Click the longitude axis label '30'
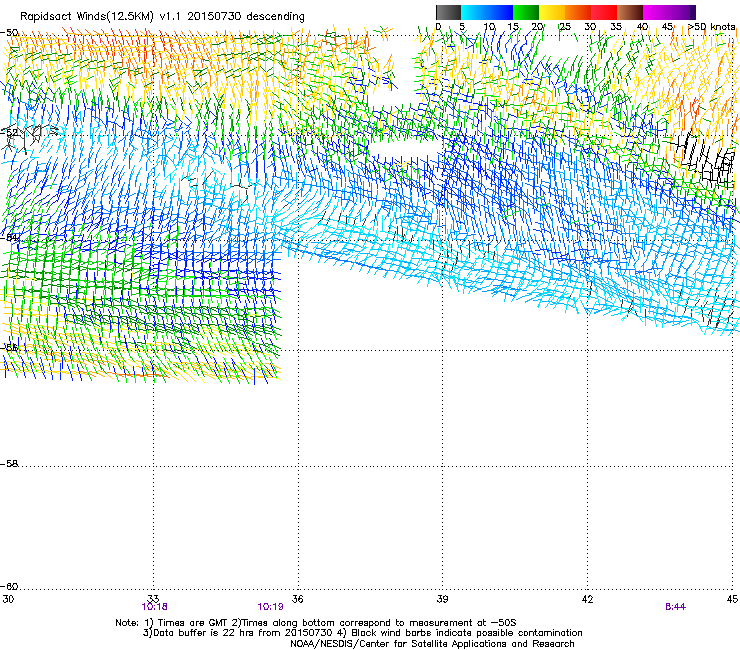The height and width of the screenshot is (650, 740). click(8, 599)
